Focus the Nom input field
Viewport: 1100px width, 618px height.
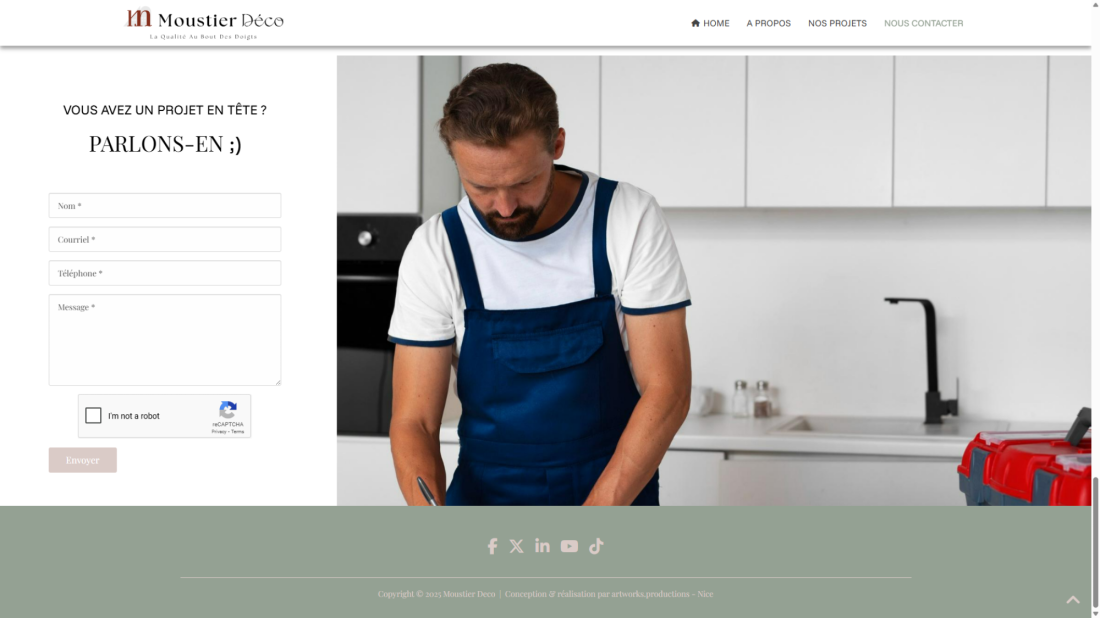coord(165,206)
